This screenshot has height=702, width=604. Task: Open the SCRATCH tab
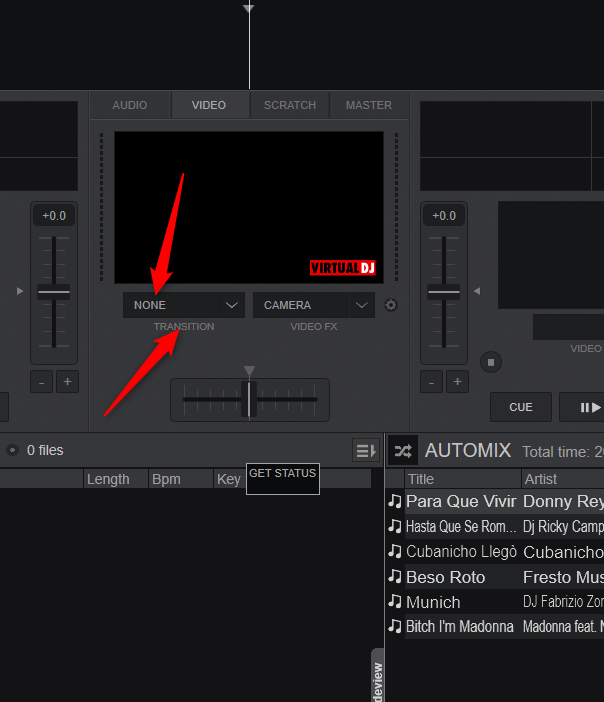(290, 105)
